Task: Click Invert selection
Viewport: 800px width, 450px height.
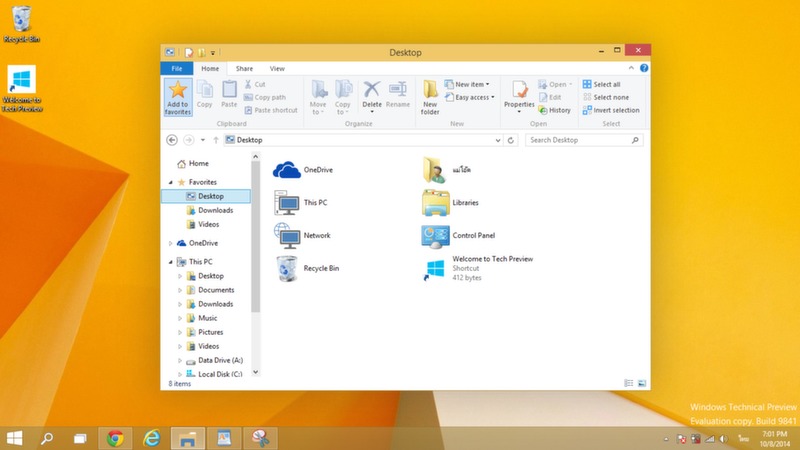Action: pyautogui.click(x=611, y=110)
